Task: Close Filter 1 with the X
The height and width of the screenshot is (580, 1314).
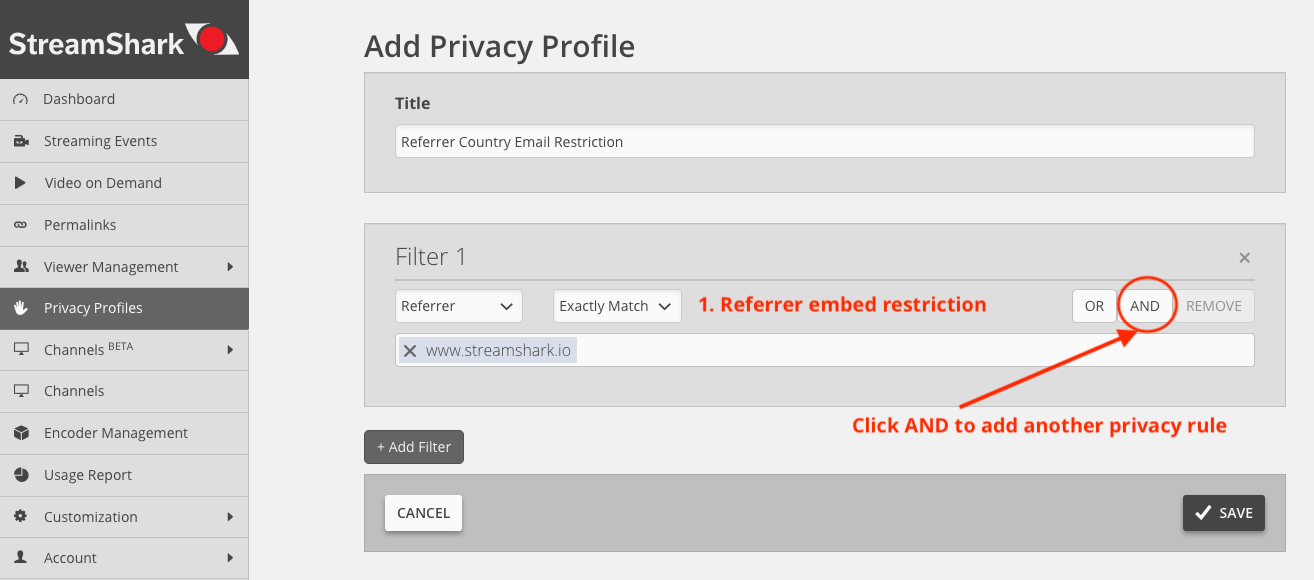Action: [1245, 258]
